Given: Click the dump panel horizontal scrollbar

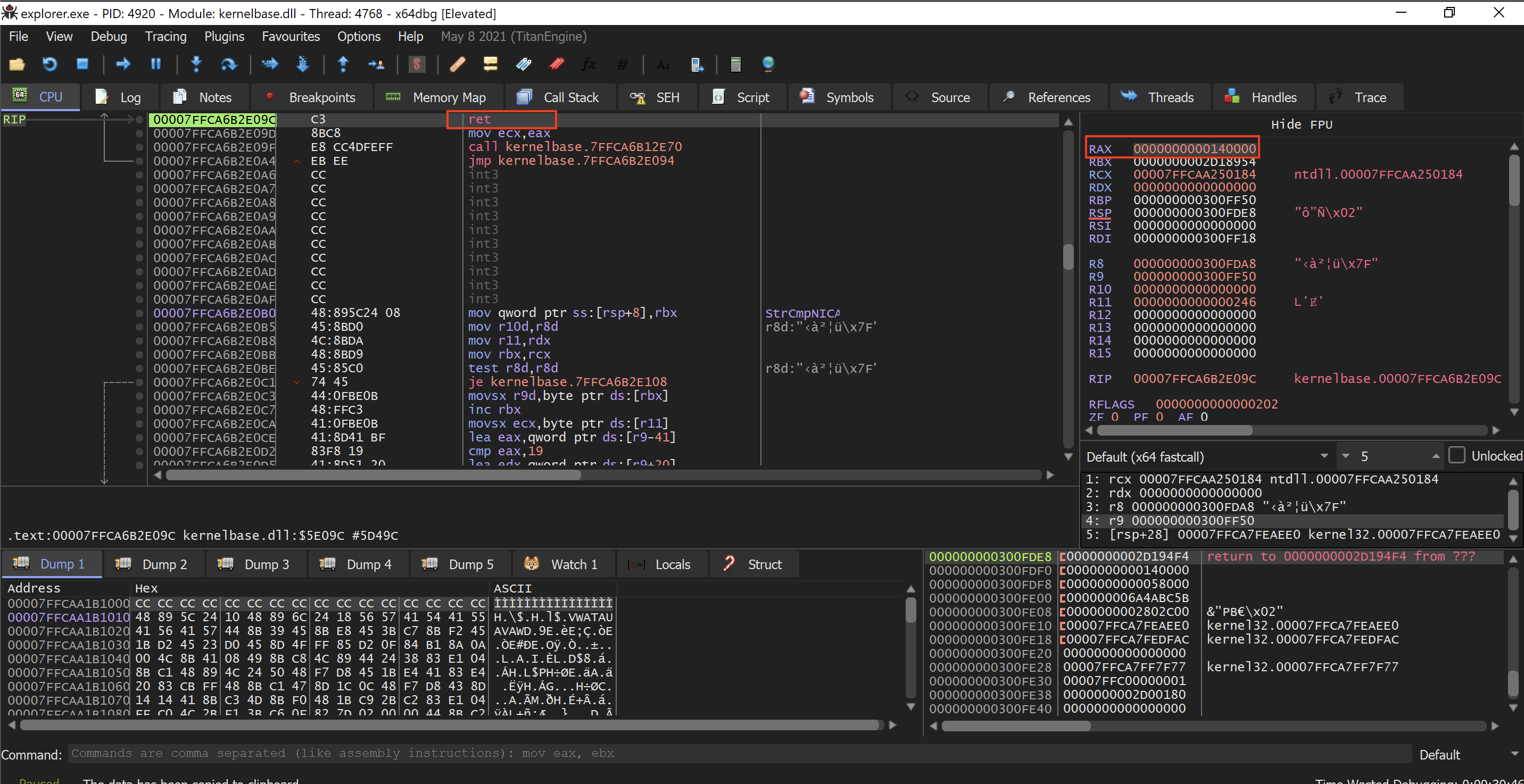Looking at the screenshot, I should pyautogui.click(x=450, y=725).
